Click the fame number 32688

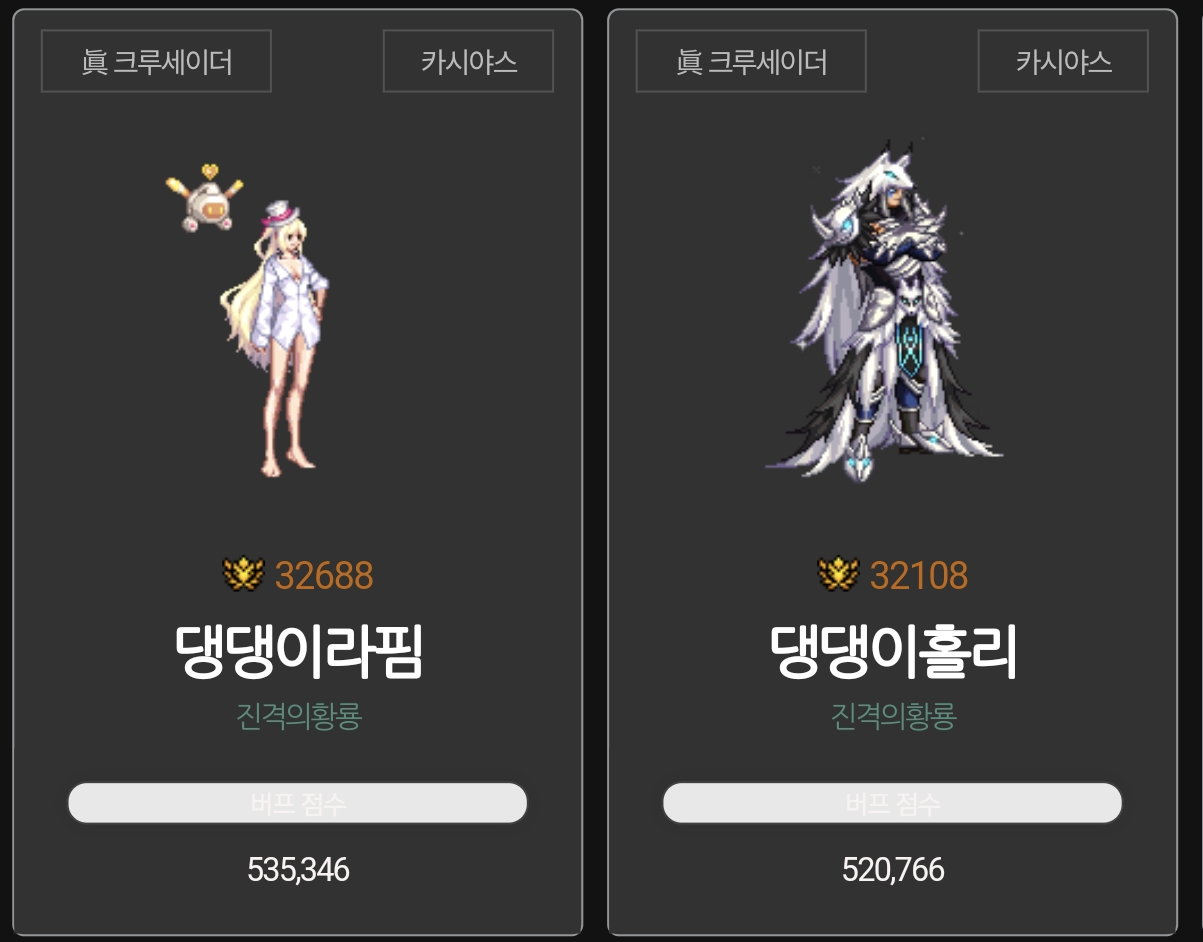pyautogui.click(x=324, y=576)
